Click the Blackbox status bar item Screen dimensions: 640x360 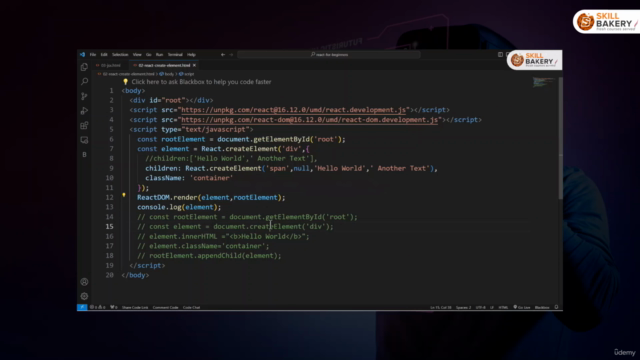[x=542, y=307]
